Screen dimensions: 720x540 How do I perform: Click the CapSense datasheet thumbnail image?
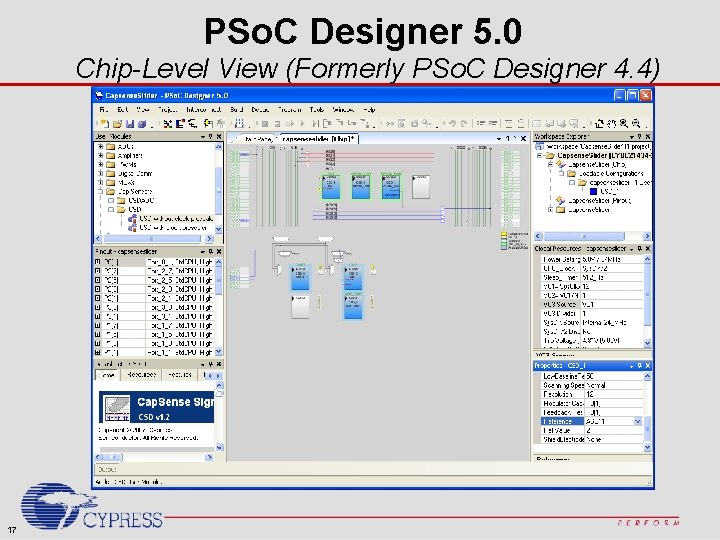116,407
